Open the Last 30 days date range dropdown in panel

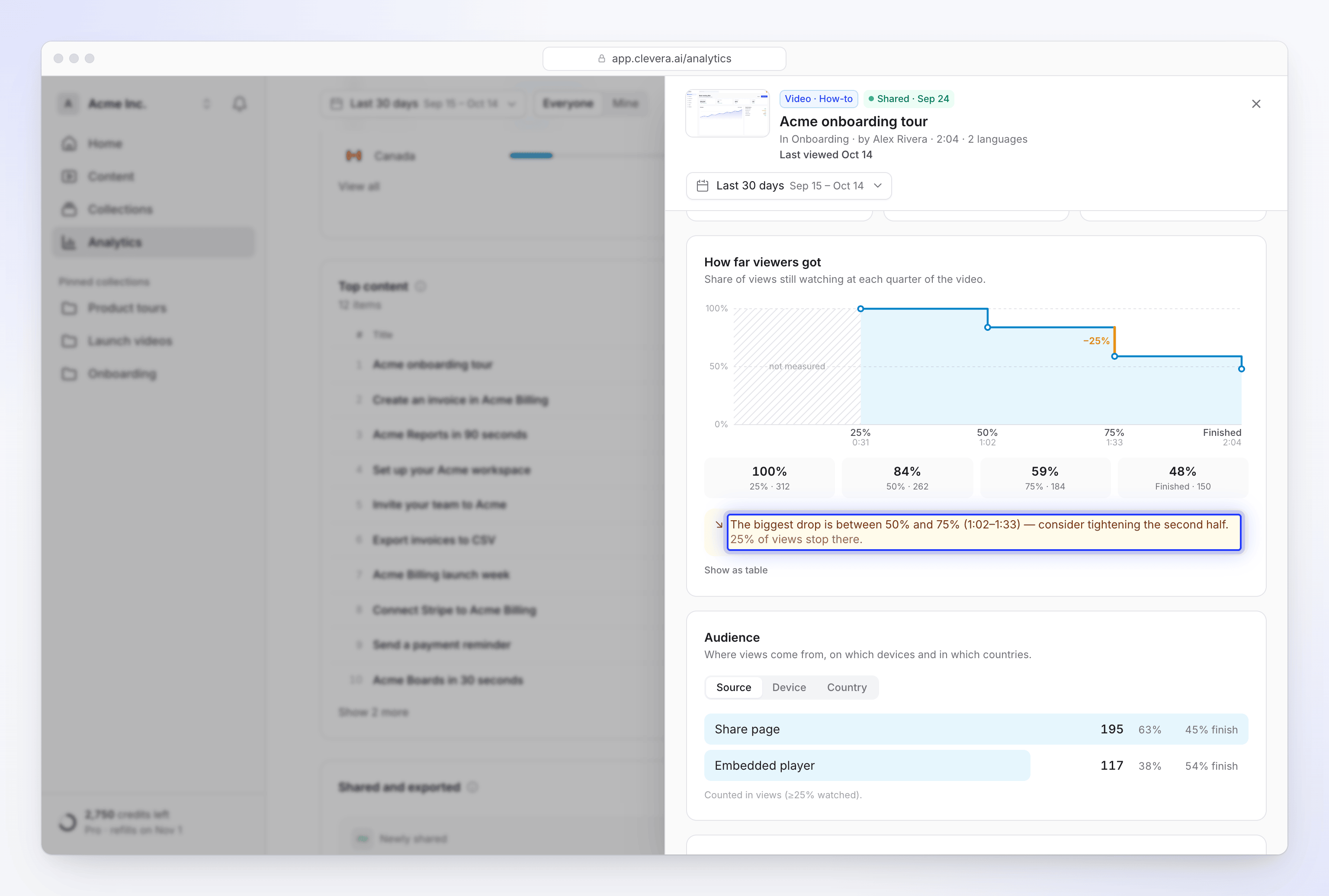(x=788, y=186)
